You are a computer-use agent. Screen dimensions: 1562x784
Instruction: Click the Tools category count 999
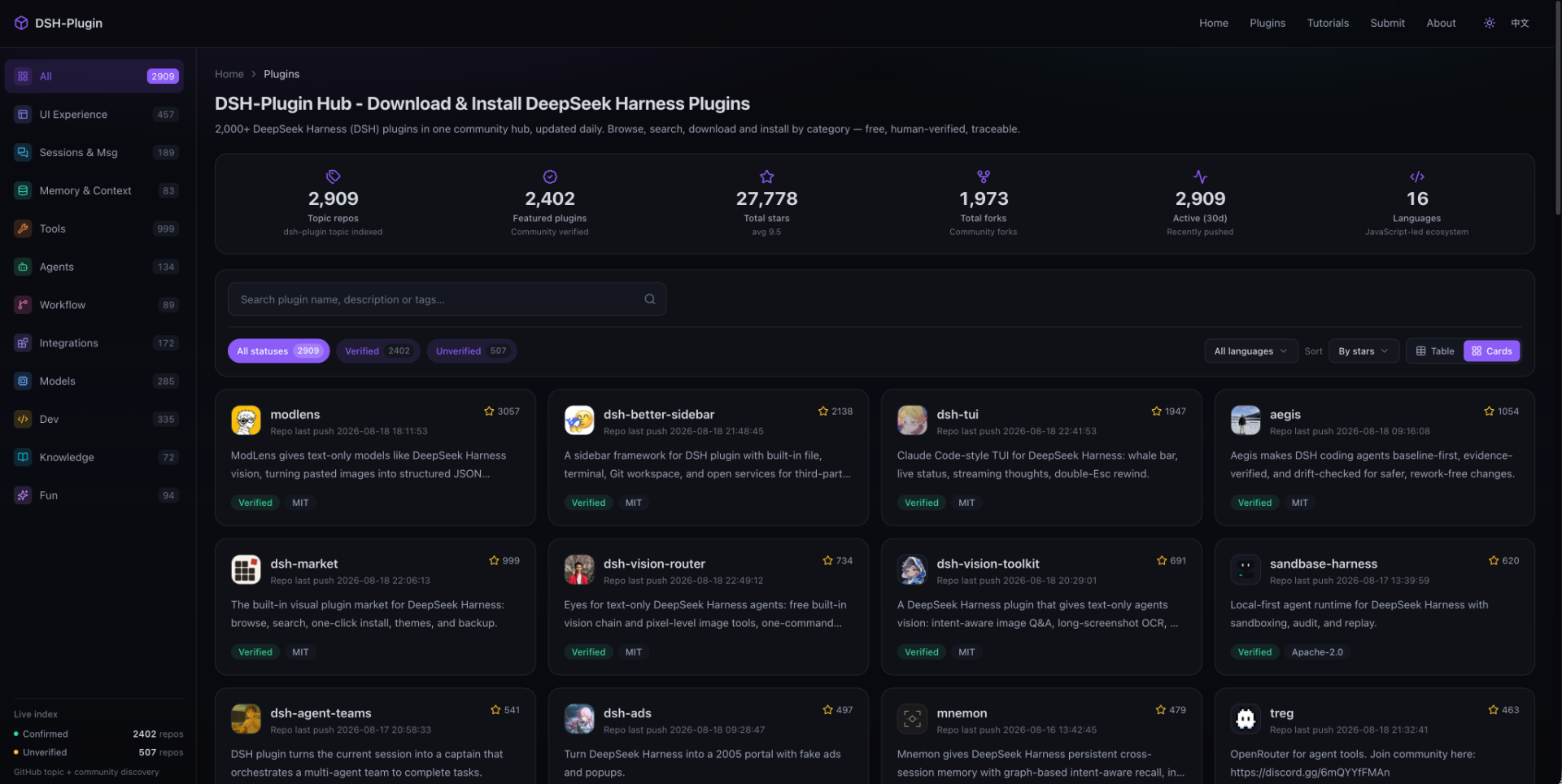click(166, 229)
